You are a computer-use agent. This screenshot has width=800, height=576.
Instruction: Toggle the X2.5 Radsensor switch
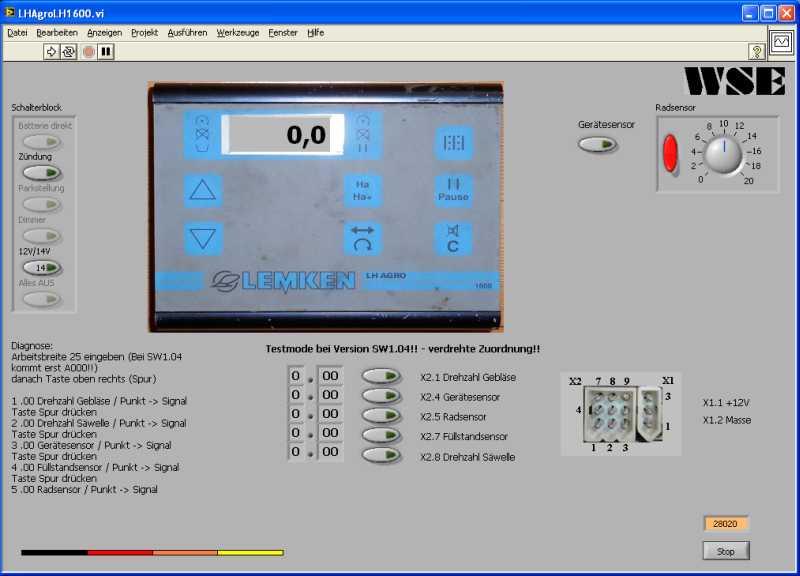[x=381, y=415]
